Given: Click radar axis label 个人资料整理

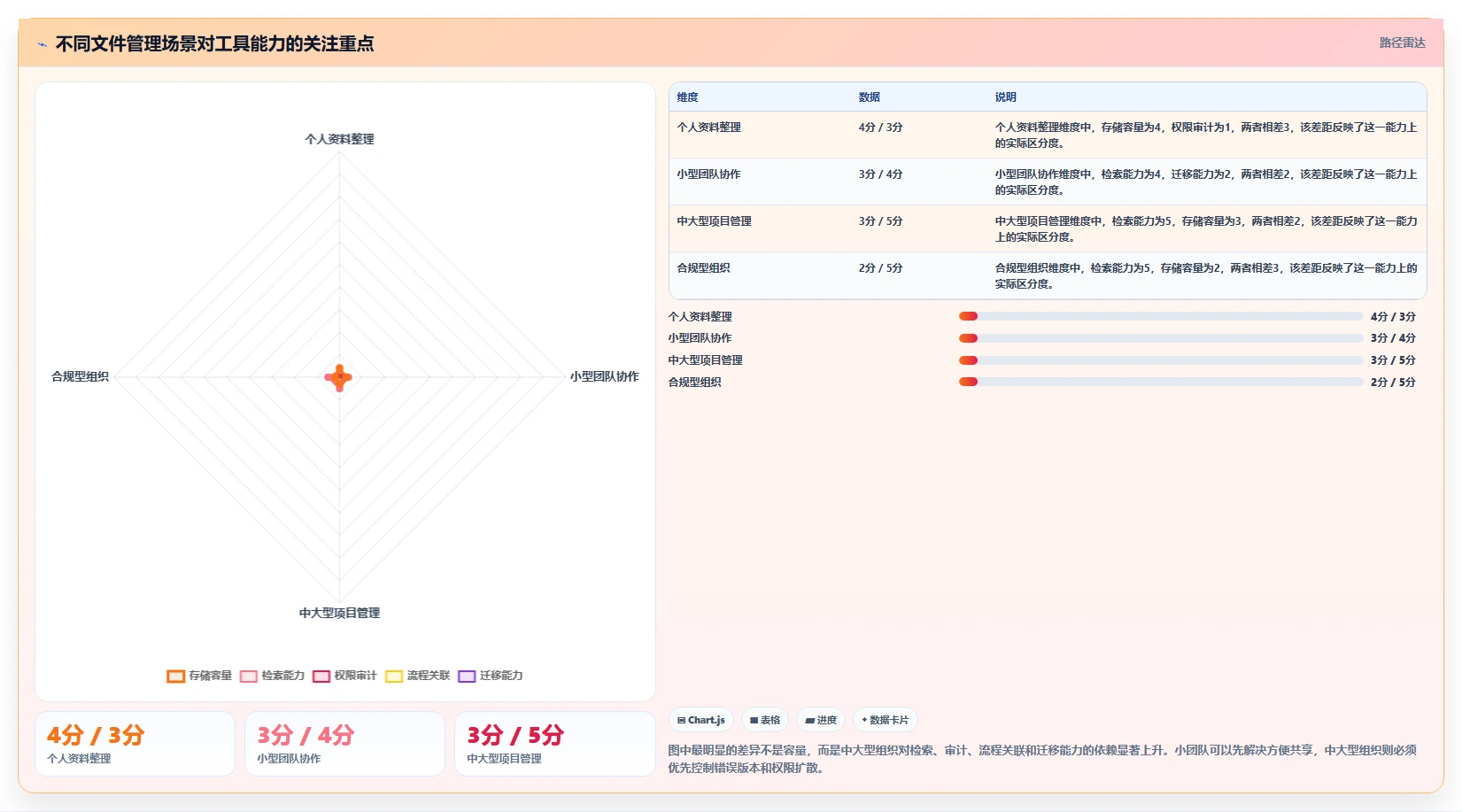Looking at the screenshot, I should tap(340, 139).
